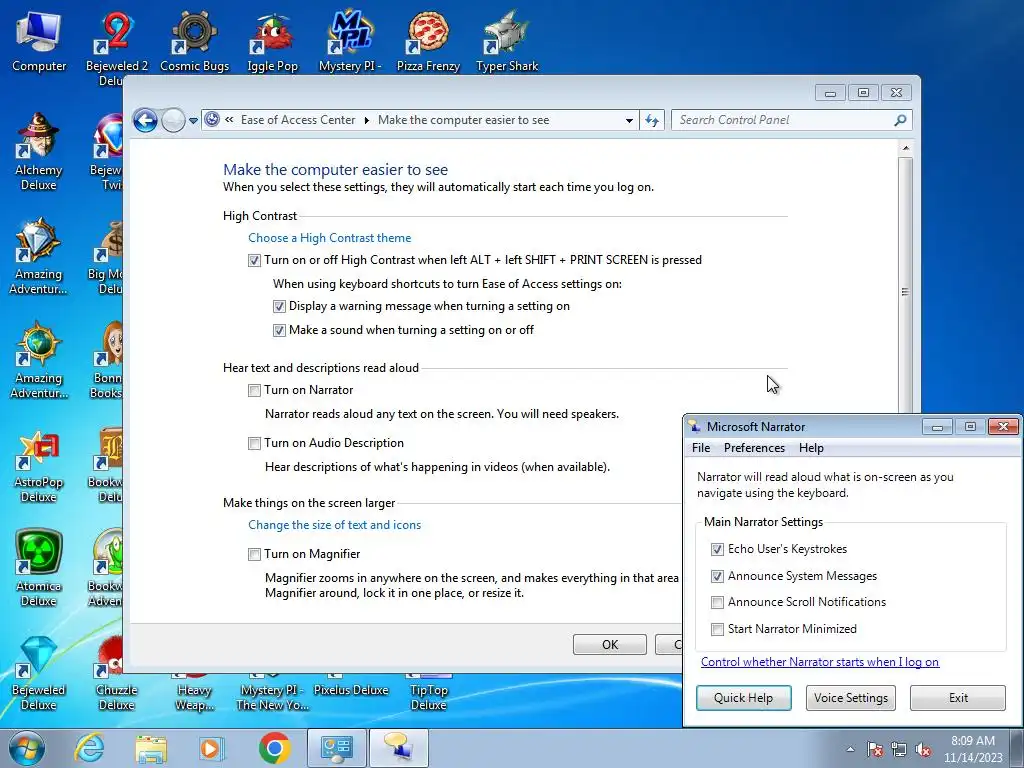1024x768 pixels.
Task: Click the Exit button in Narrator
Action: tap(958, 697)
